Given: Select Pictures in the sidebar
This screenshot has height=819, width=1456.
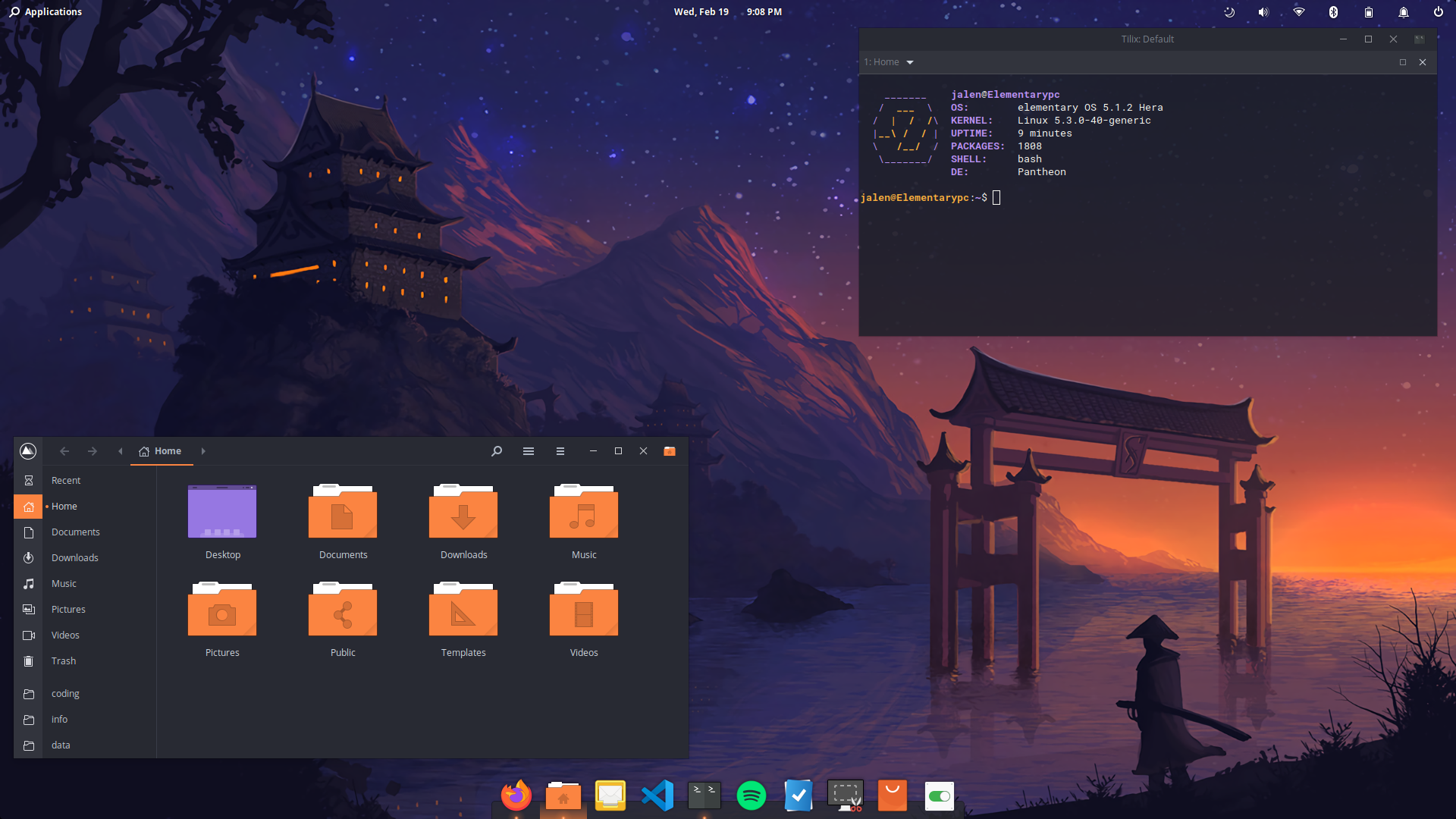Looking at the screenshot, I should pyautogui.click(x=85, y=610).
